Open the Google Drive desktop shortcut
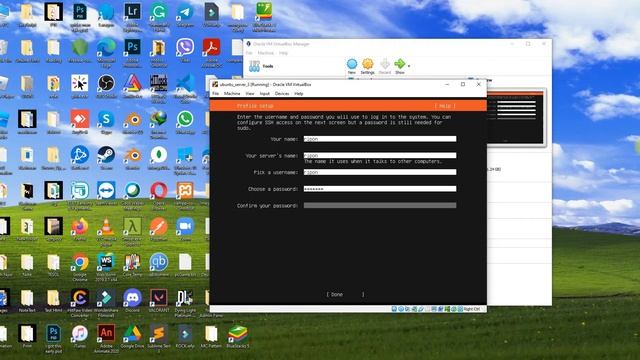Screen dimensions: 640x360 133,336
